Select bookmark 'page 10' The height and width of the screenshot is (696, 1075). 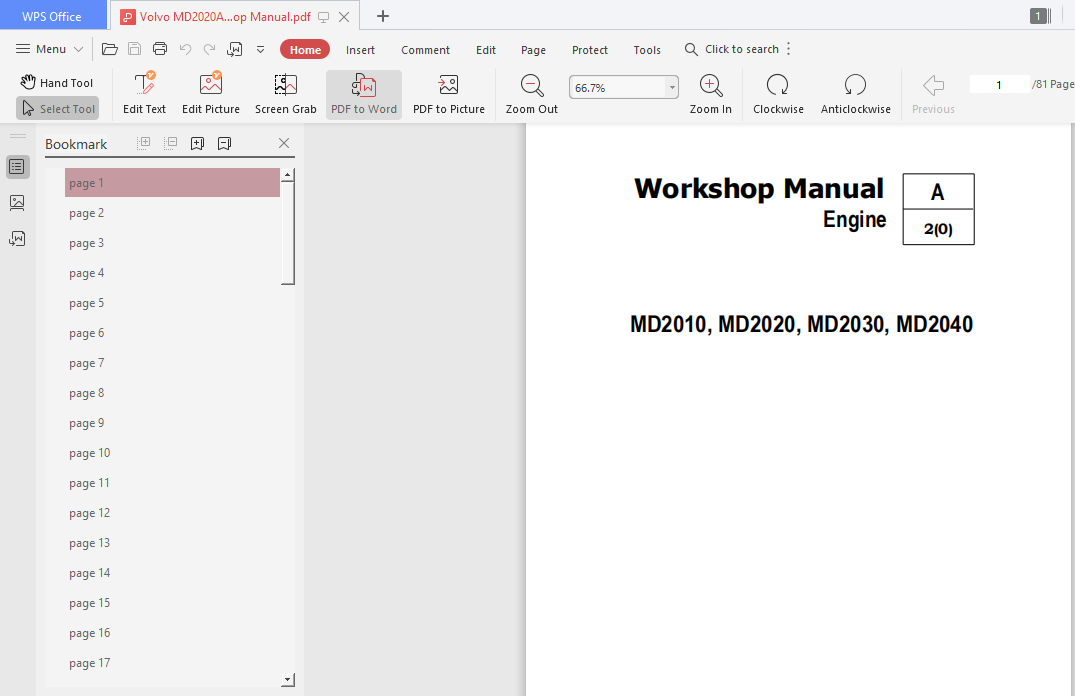tap(172, 453)
